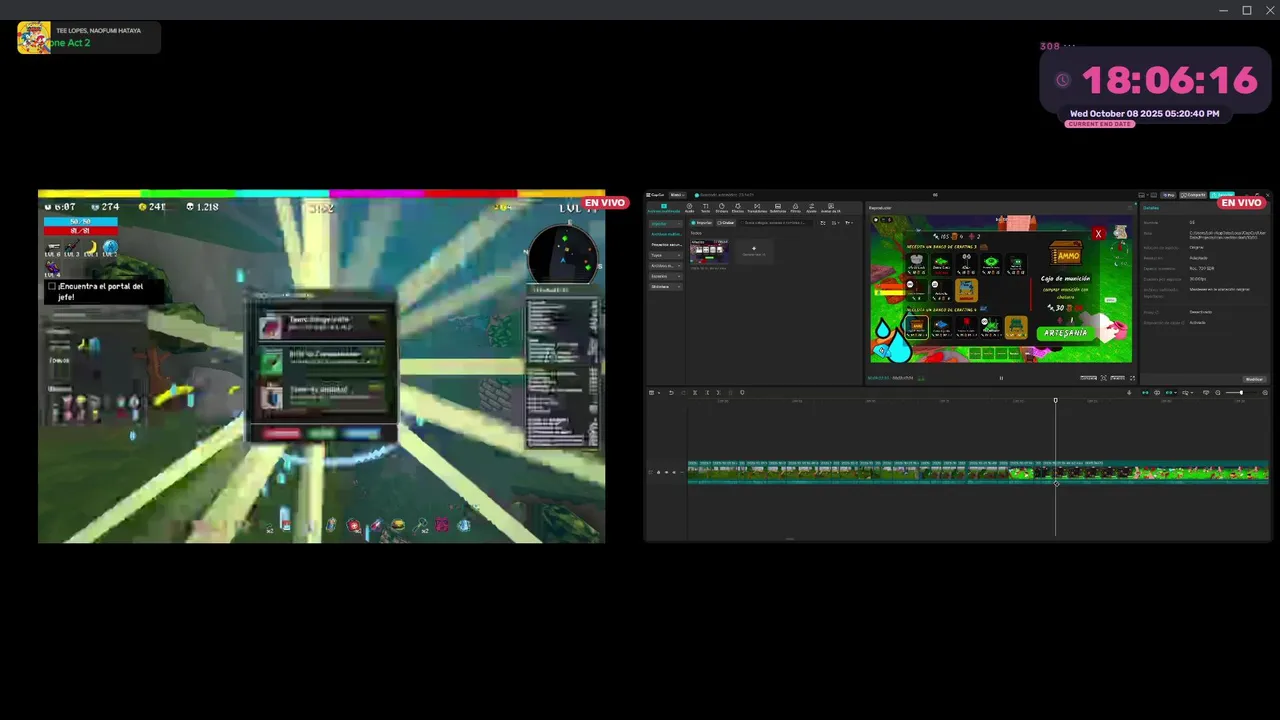1280x720 pixels.
Task: Click the Sonic Mania album art
Action: tap(34, 37)
